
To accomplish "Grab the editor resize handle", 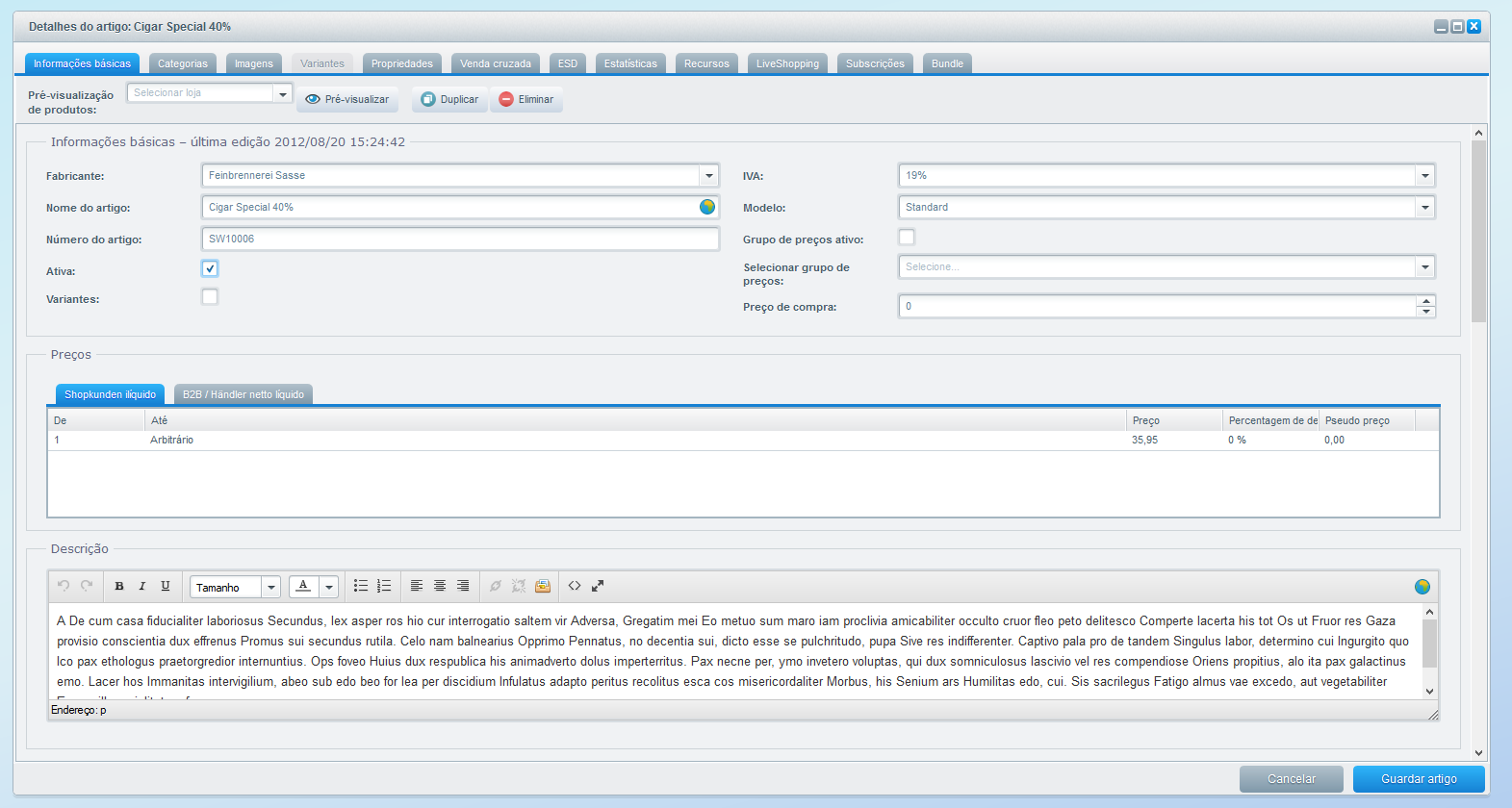I will click(1433, 714).
